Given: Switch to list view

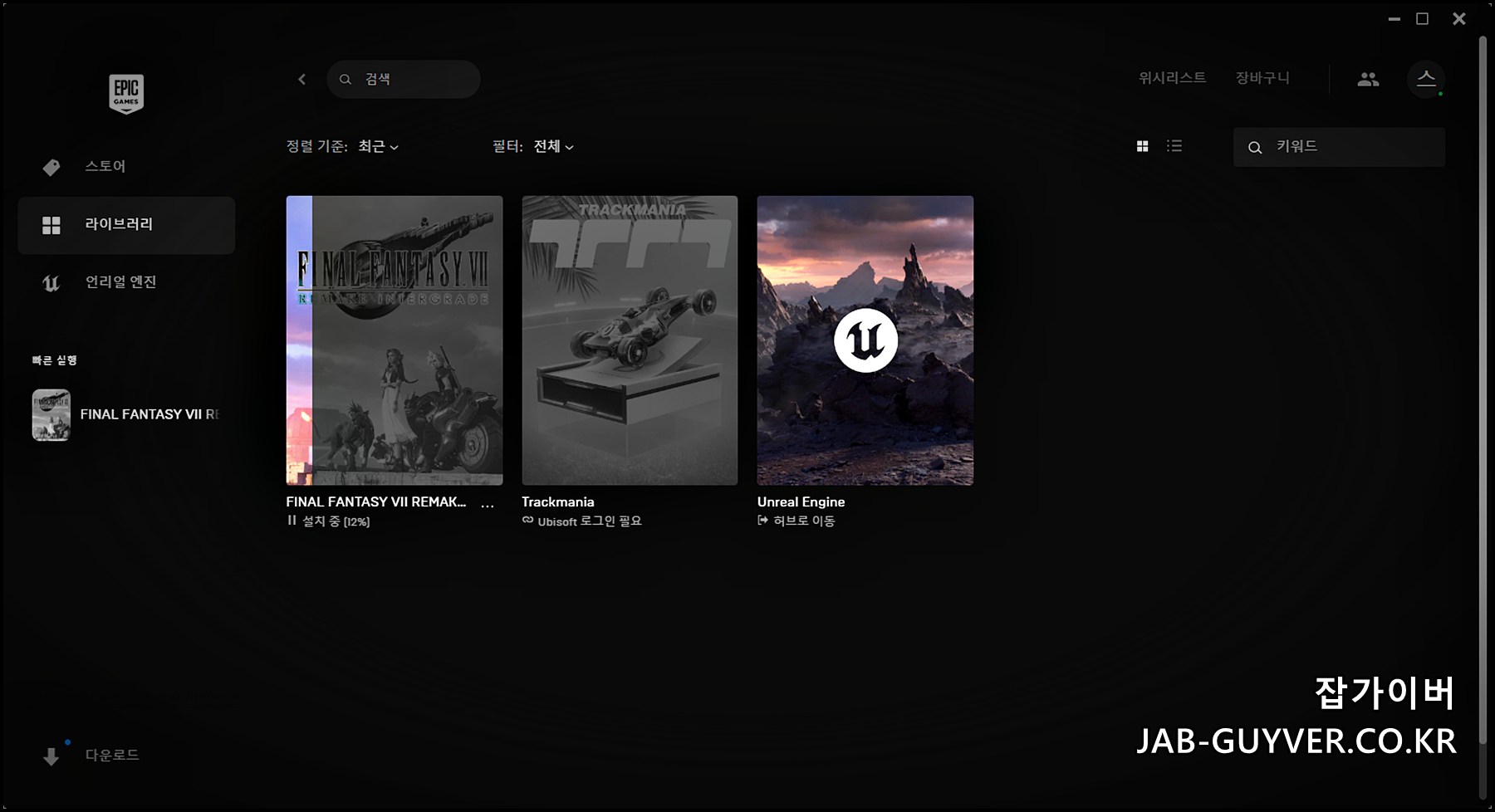Looking at the screenshot, I should [1174, 146].
